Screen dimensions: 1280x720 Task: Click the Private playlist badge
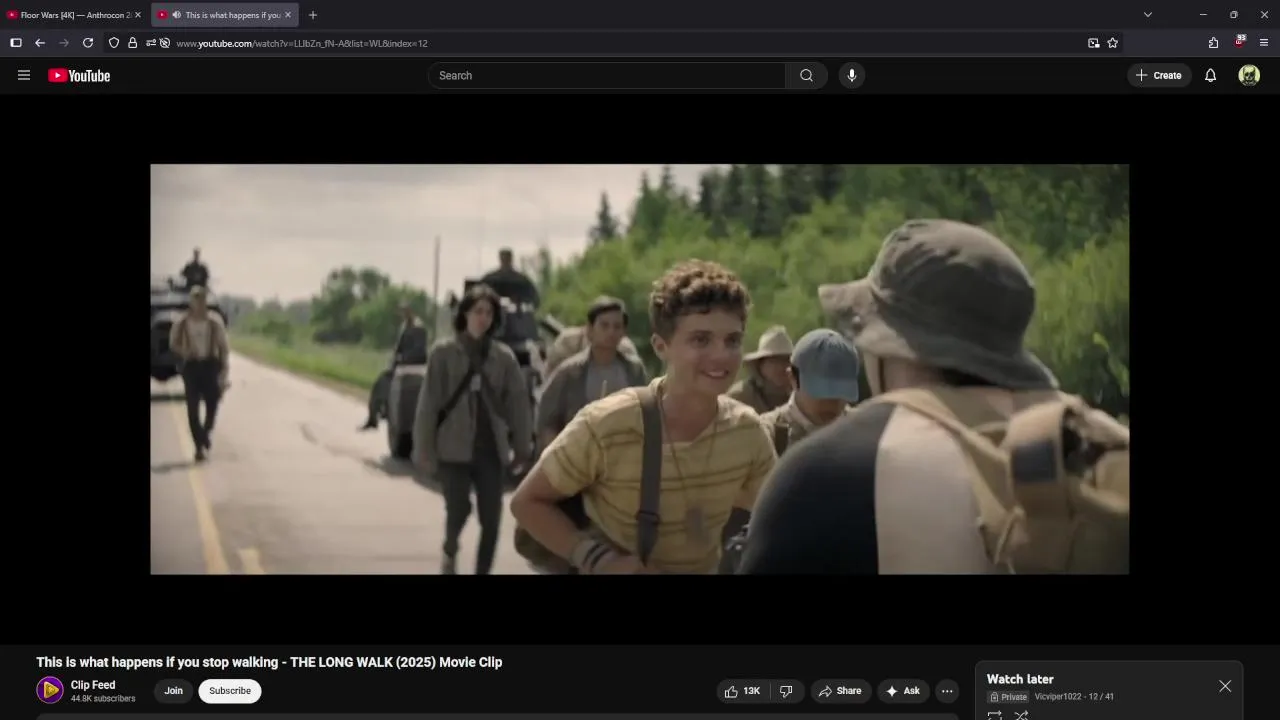point(1008,697)
